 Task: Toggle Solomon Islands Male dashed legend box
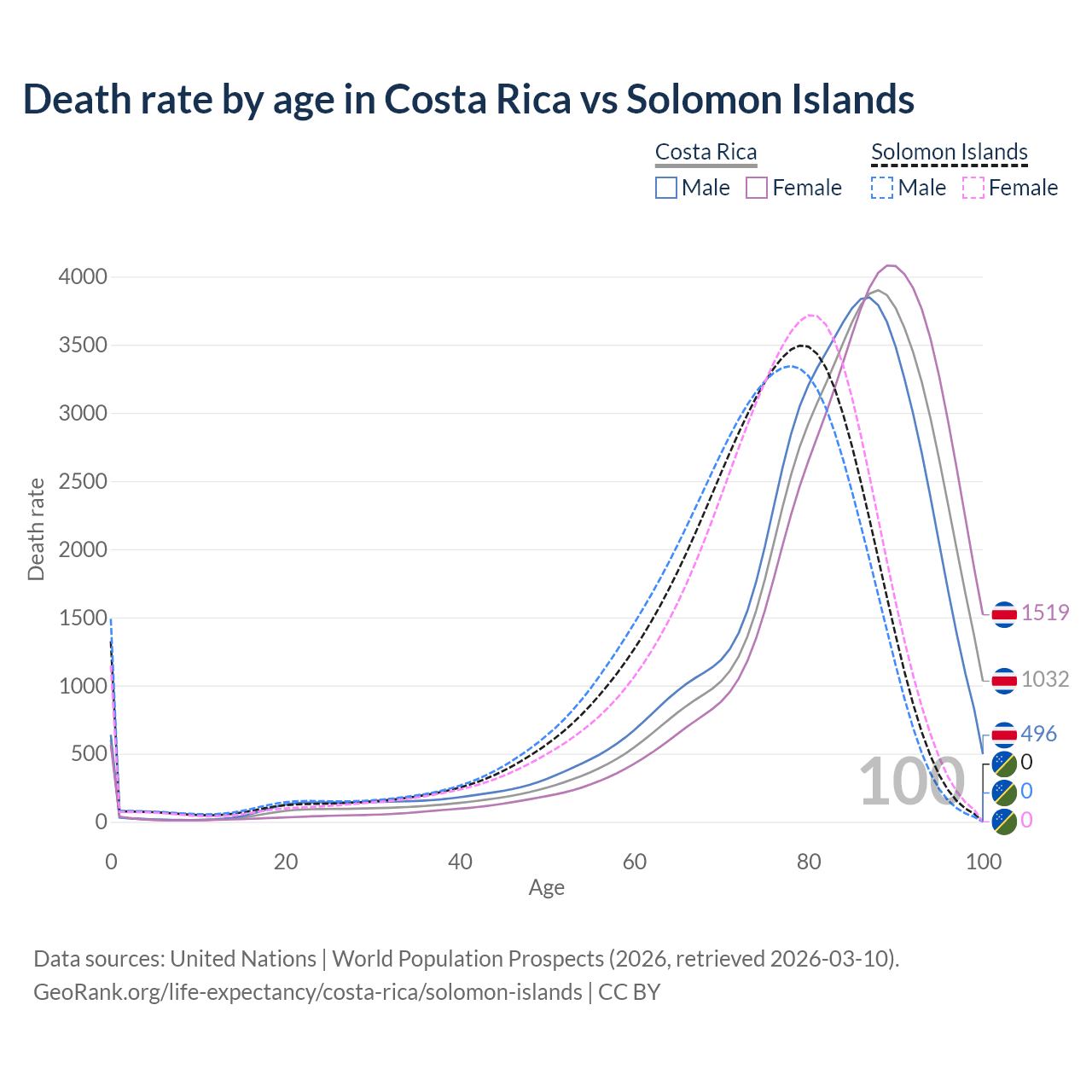tap(882, 188)
